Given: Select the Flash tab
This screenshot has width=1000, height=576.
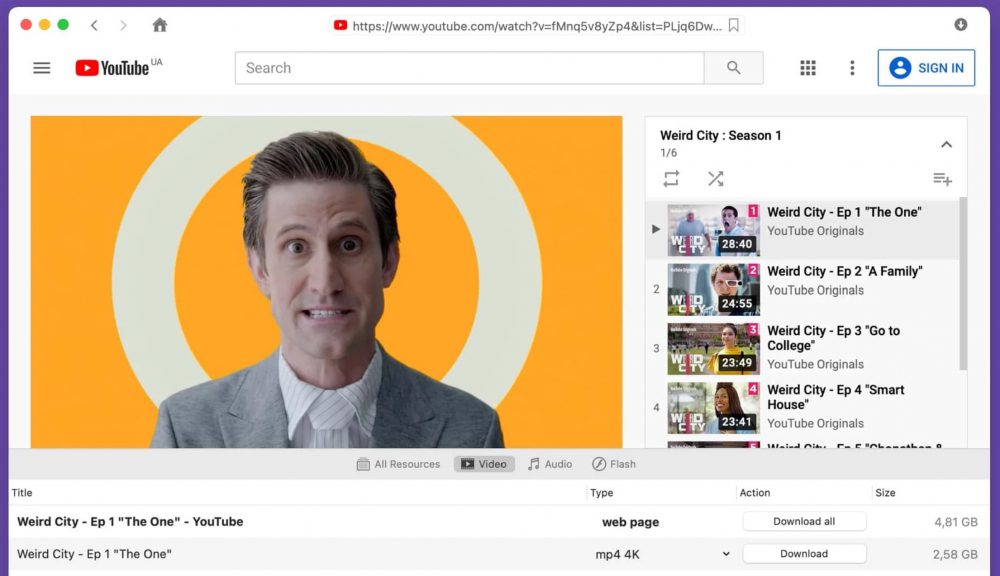Looking at the screenshot, I should point(614,464).
